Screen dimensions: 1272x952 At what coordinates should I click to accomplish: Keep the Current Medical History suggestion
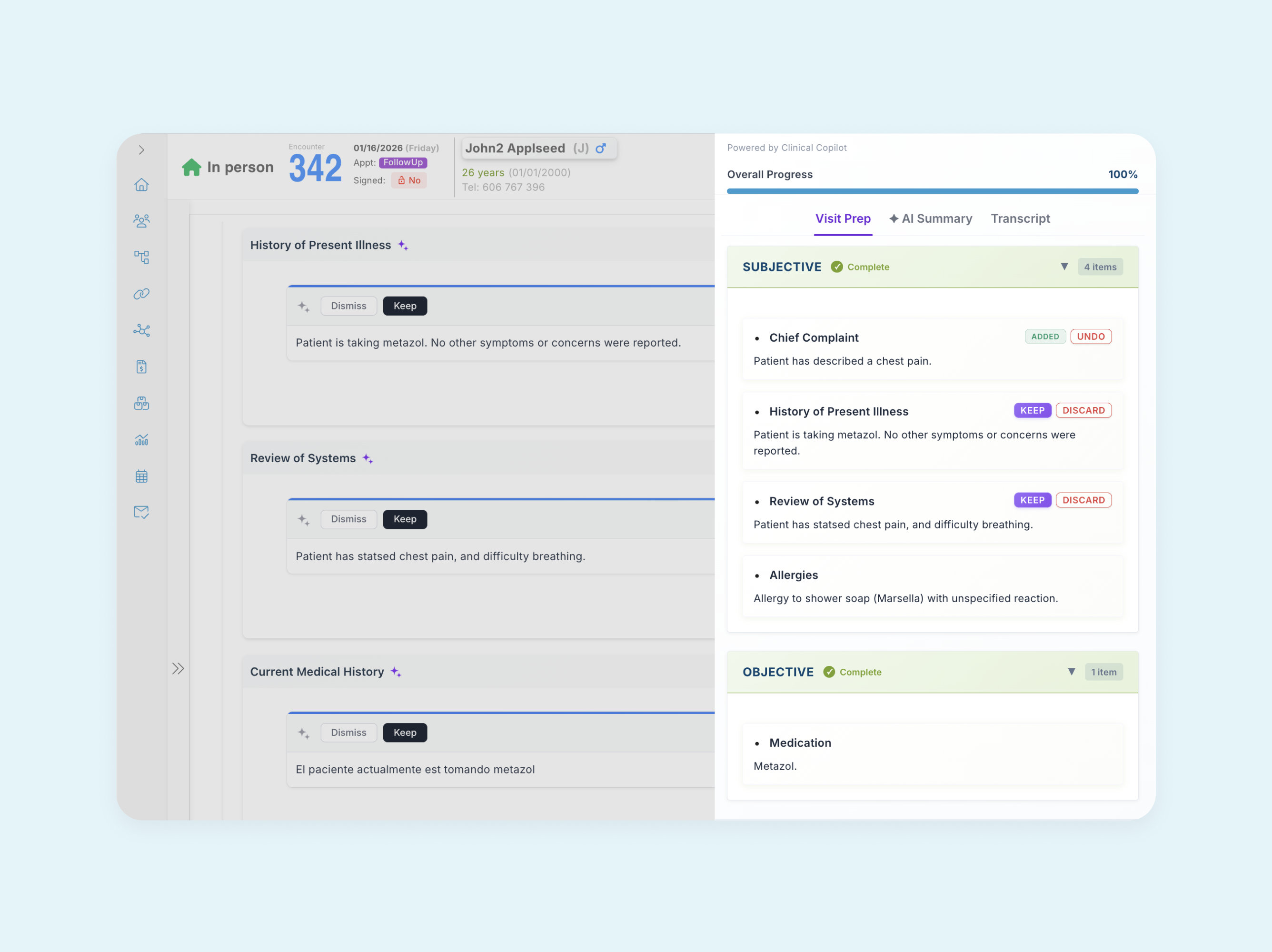point(405,733)
